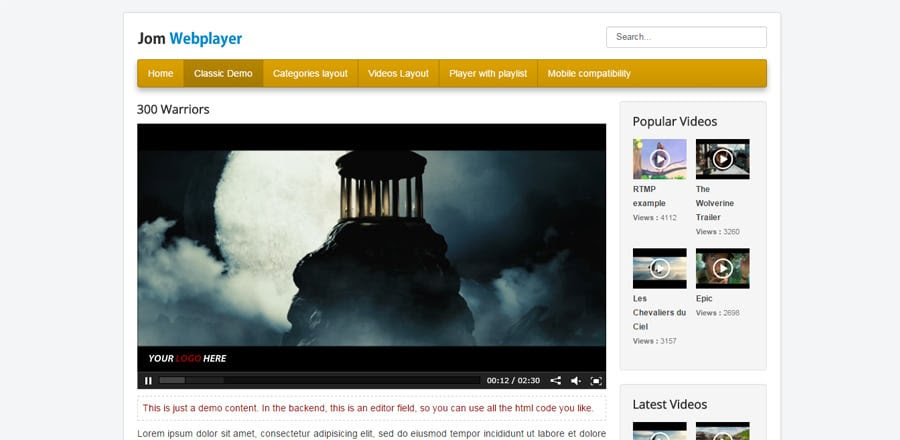Play the RTMP example thumbnail
Image resolution: width=900 pixels, height=440 pixels.
pos(660,159)
